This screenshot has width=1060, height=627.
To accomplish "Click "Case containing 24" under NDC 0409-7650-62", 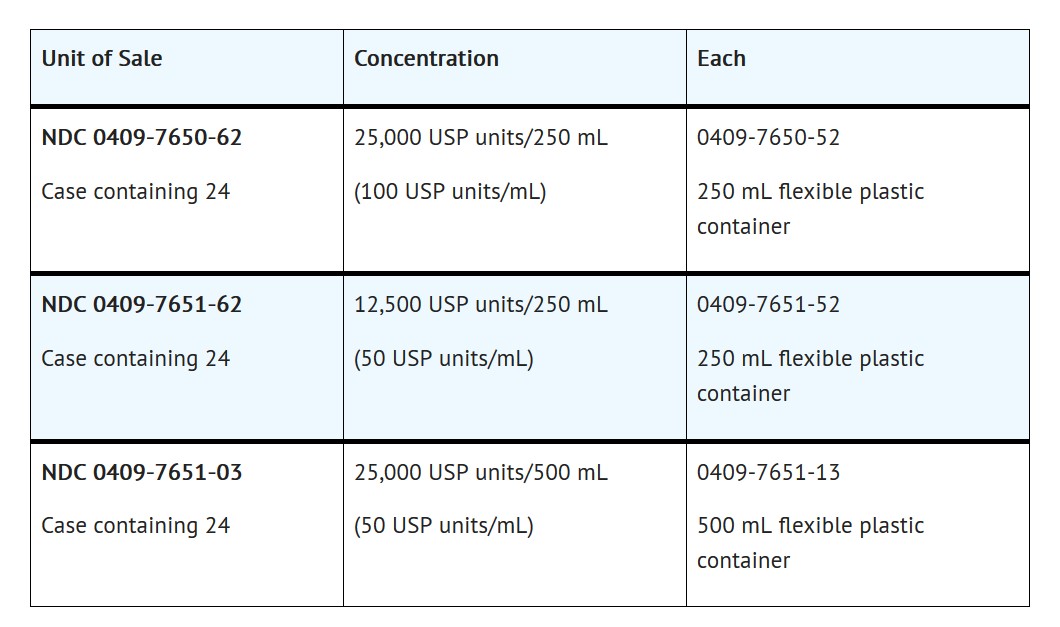I will point(135,192).
